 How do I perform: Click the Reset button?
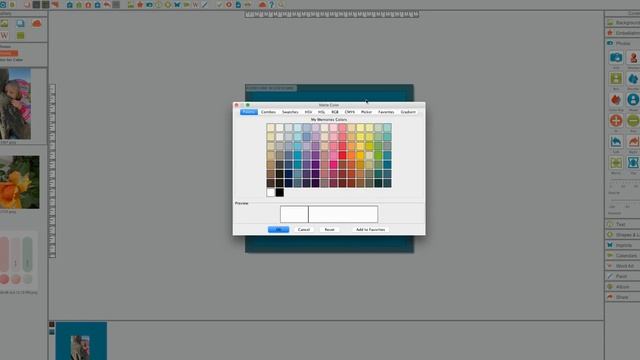[x=329, y=230]
